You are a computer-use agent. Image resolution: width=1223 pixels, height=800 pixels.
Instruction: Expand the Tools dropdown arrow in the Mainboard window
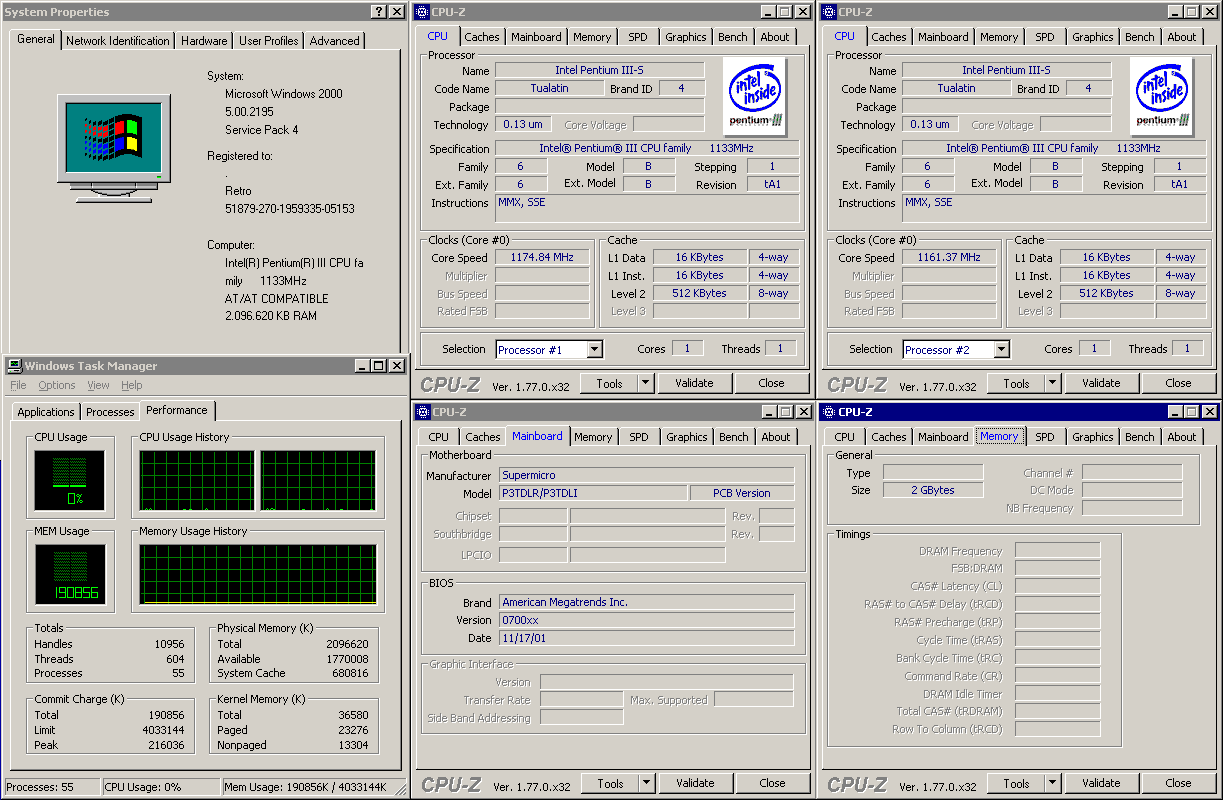click(x=646, y=783)
